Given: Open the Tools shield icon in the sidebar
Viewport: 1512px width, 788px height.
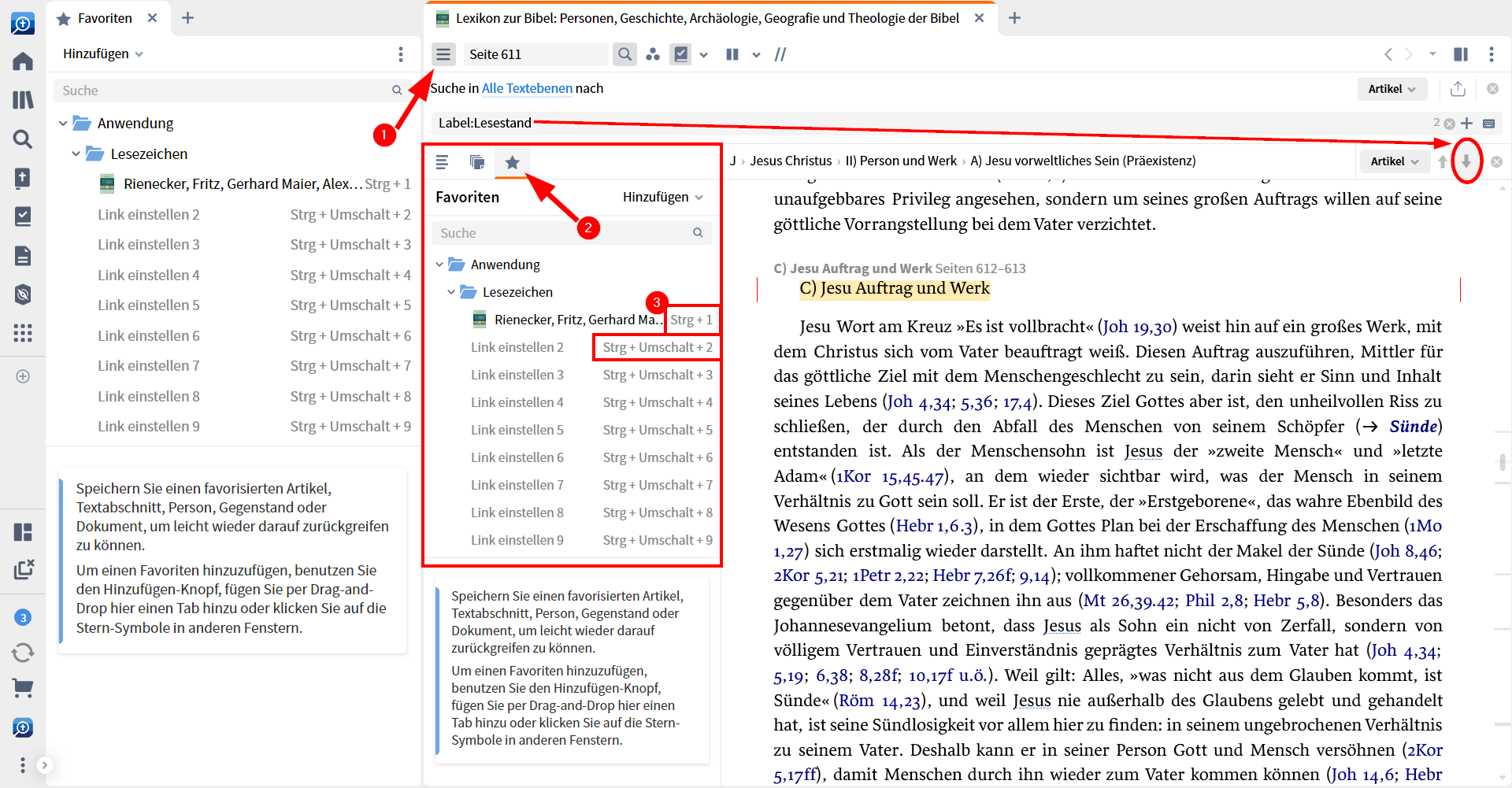Looking at the screenshot, I should pyautogui.click(x=23, y=294).
